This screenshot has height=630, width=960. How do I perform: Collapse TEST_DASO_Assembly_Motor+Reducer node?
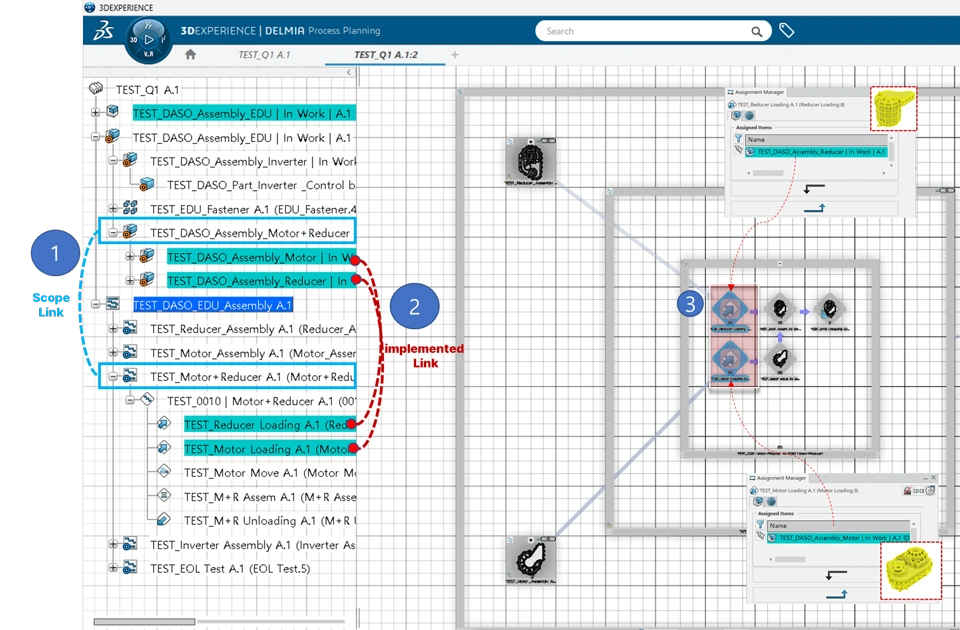click(x=113, y=233)
